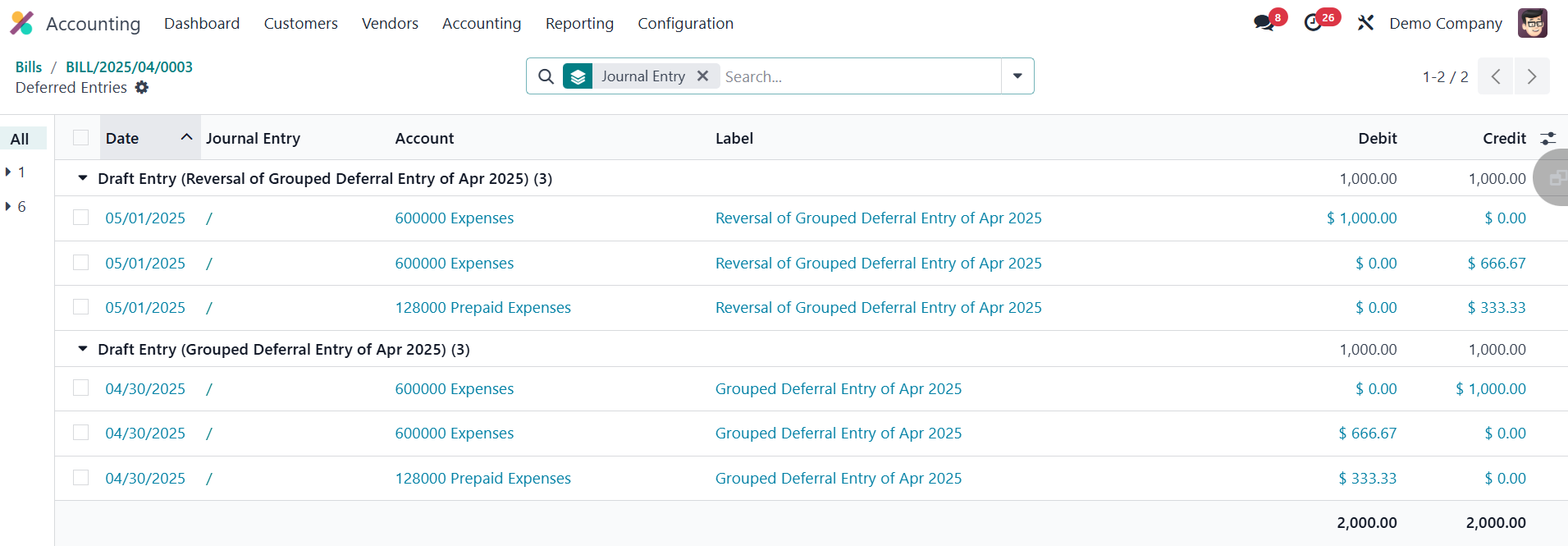Viewport: 1568px width, 546px height.
Task: Click the Deferred Entries gear icon
Action: 142,87
